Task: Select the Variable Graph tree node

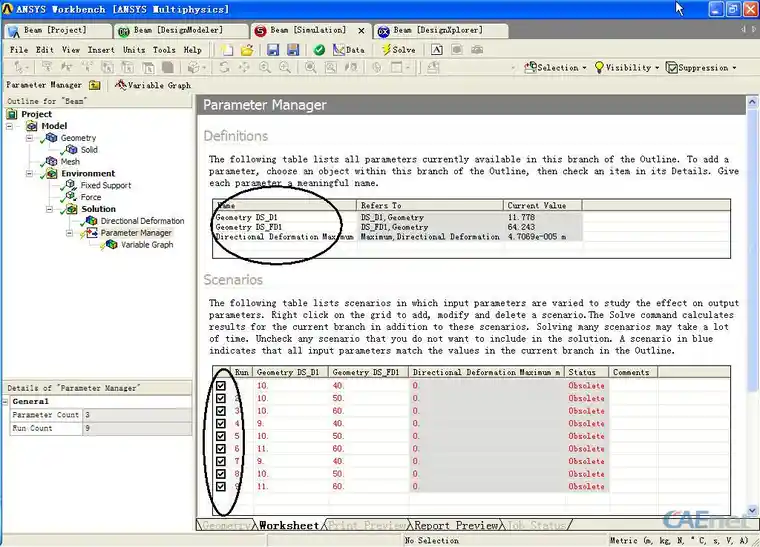Action: [x=147, y=245]
